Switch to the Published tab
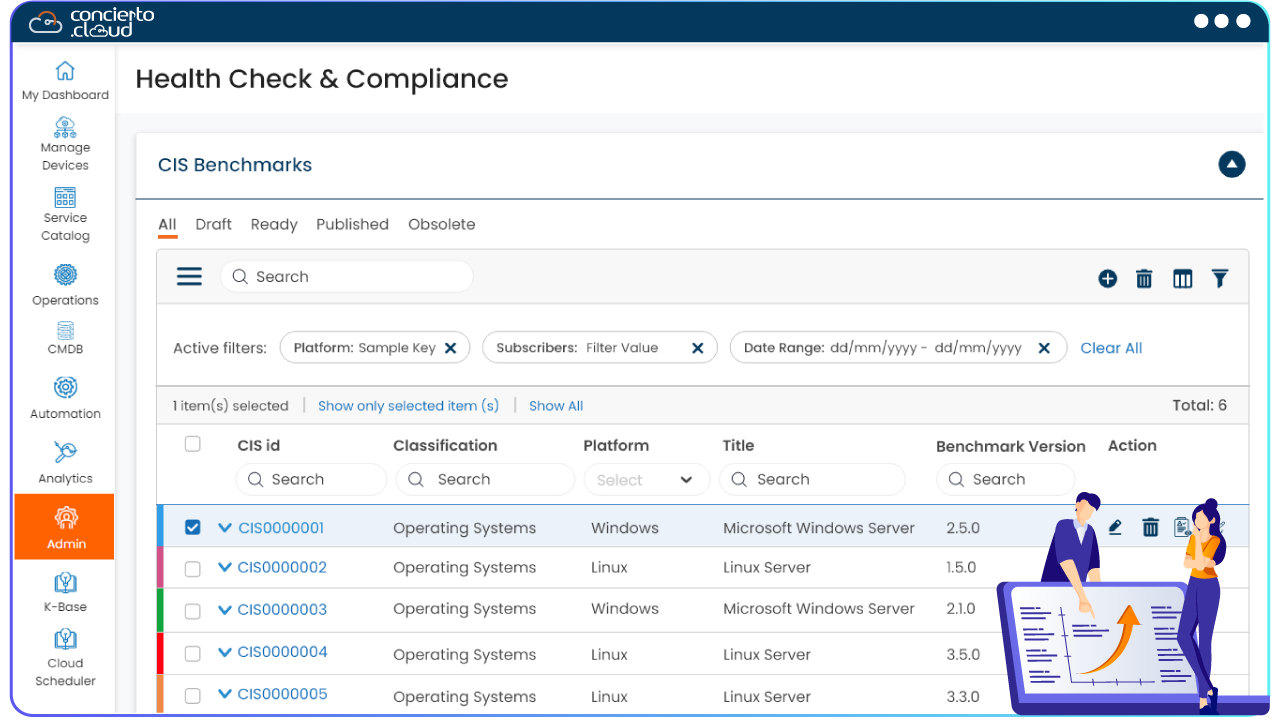This screenshot has width=1280, height=720. pos(352,224)
